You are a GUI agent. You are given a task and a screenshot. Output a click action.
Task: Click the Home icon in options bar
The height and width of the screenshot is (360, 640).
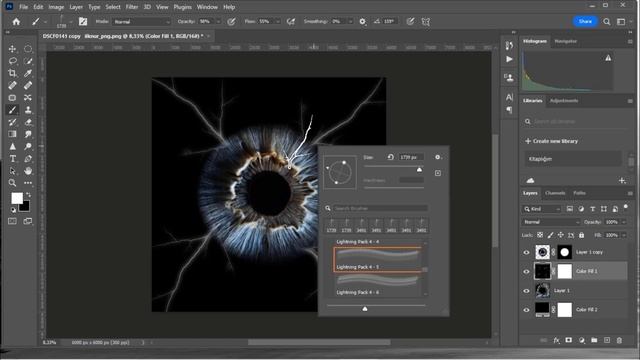click(x=16, y=22)
